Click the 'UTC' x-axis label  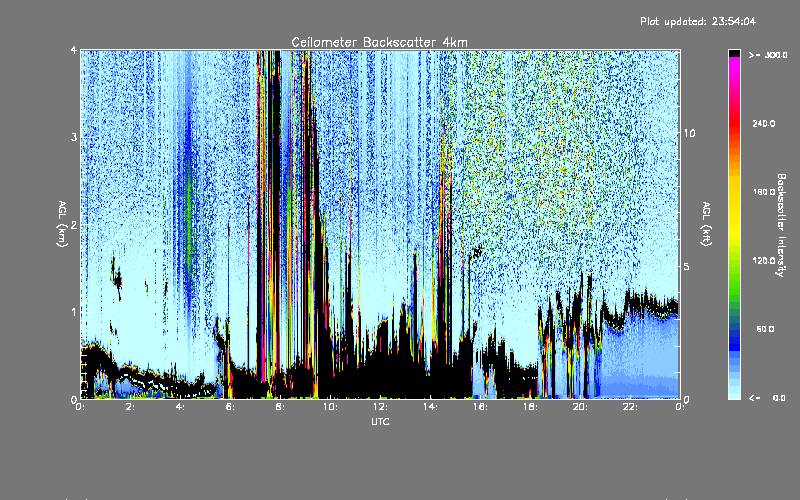click(x=380, y=421)
